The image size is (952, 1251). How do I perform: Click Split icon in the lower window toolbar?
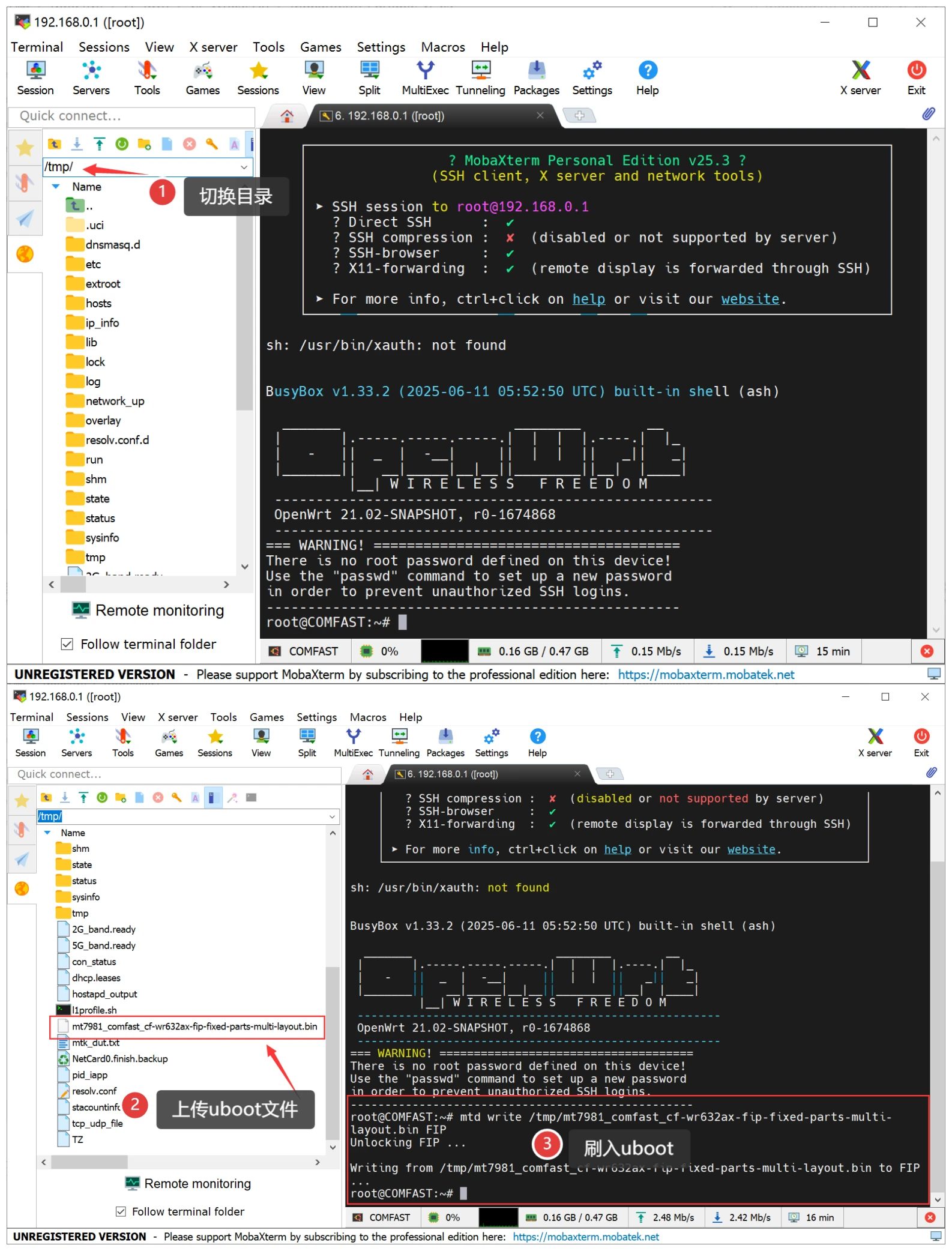pos(307,743)
